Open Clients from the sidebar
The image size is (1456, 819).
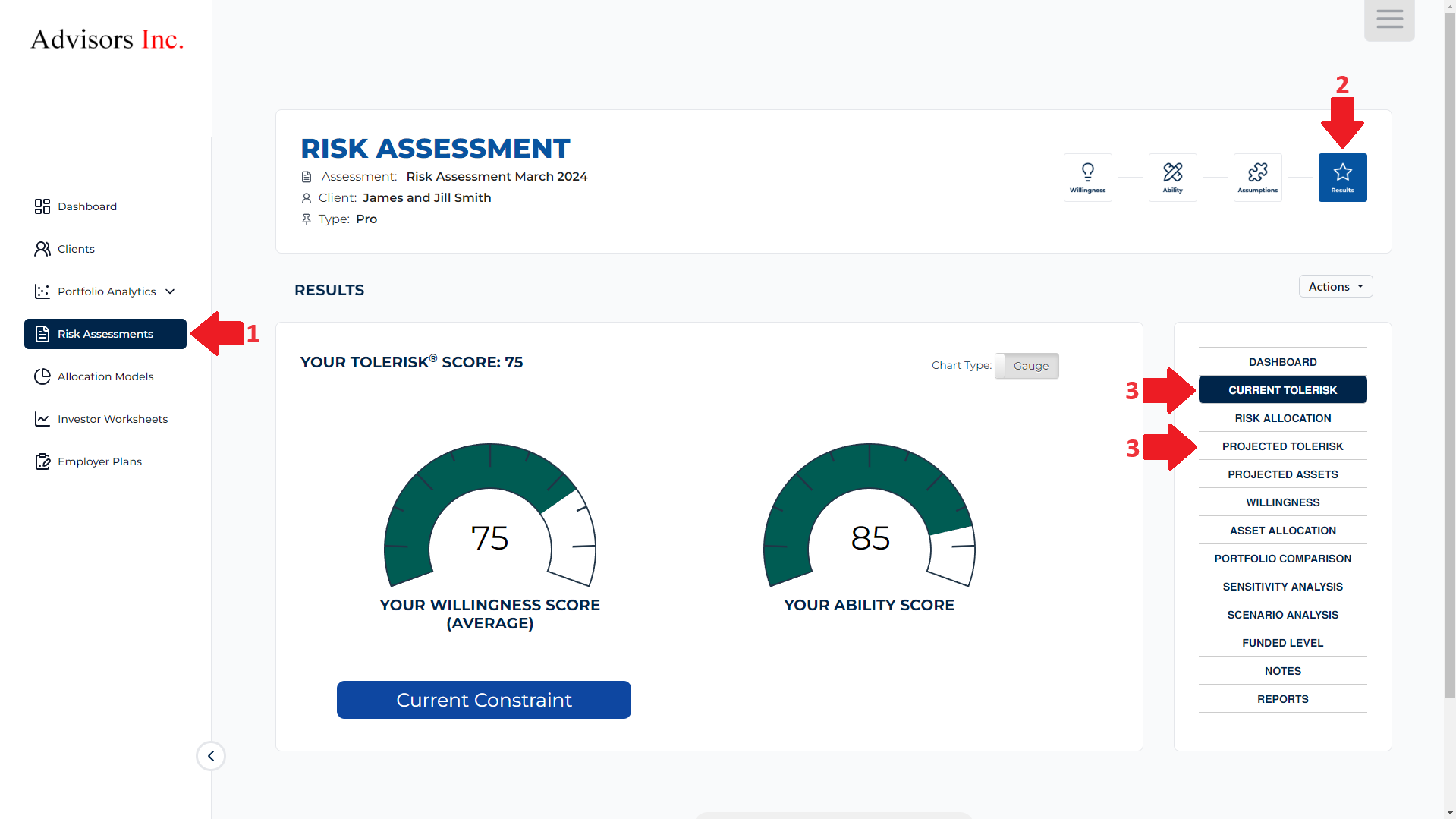pos(76,249)
